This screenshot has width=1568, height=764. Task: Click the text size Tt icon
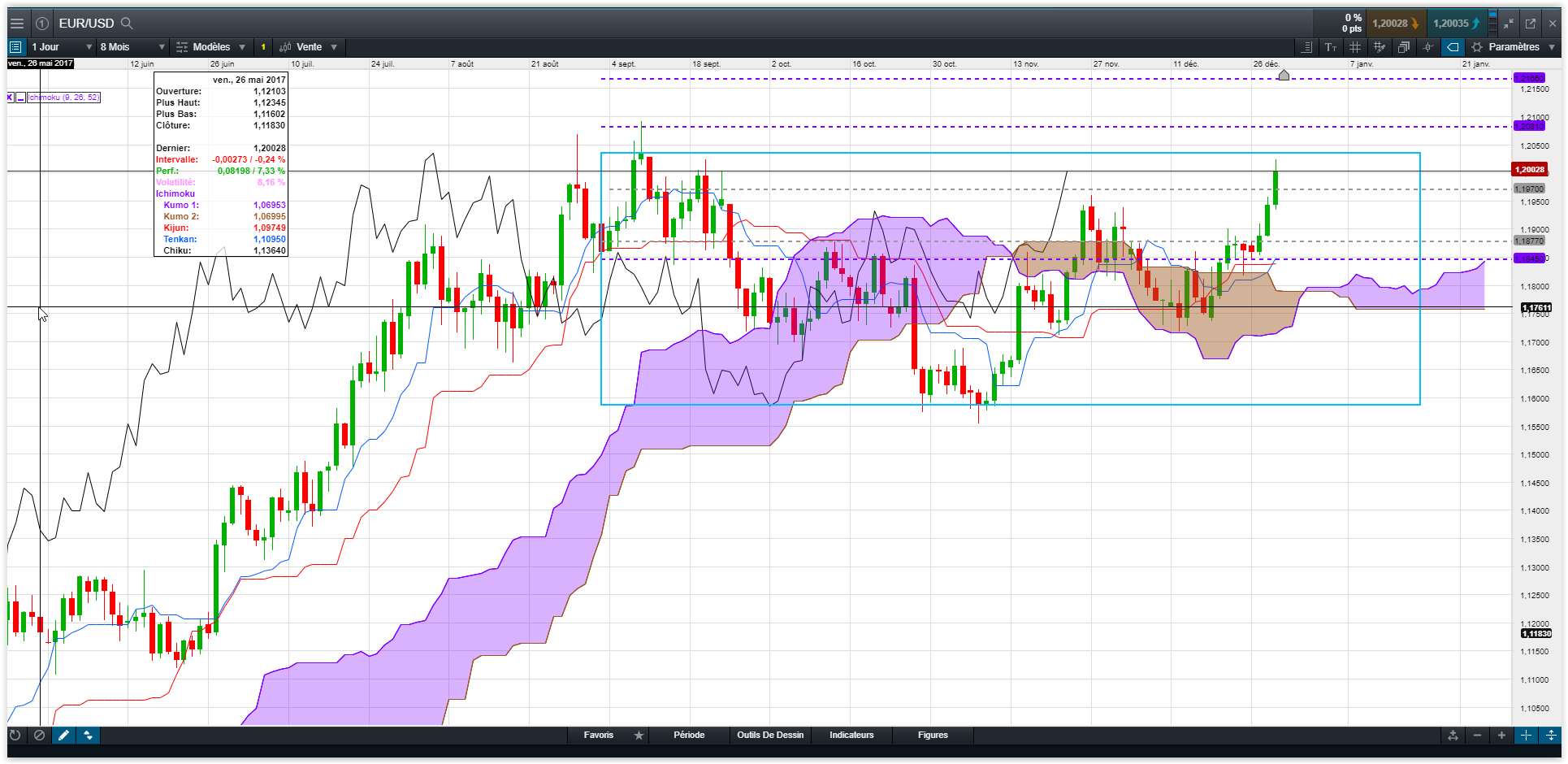click(x=1331, y=47)
